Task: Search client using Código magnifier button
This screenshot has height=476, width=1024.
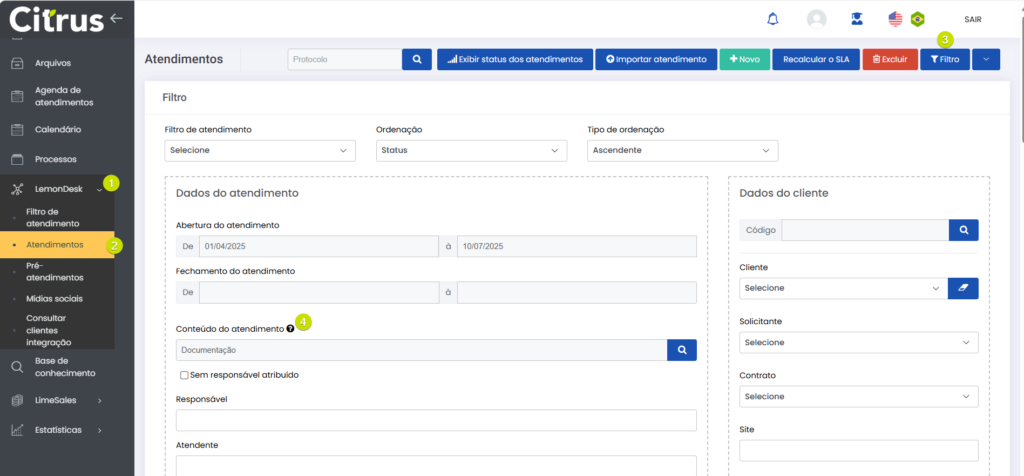Action: [963, 230]
